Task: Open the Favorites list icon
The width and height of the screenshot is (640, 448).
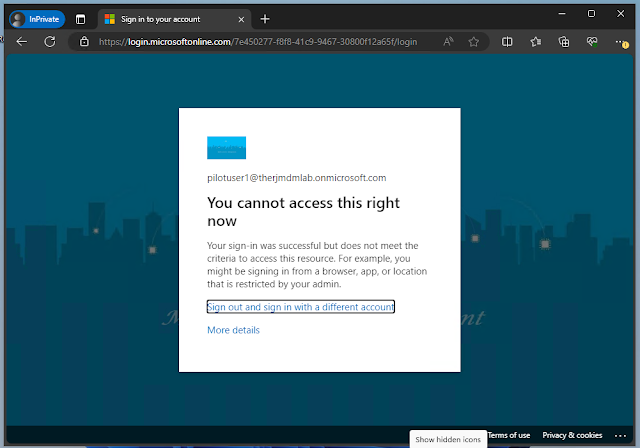Action: coord(536,42)
